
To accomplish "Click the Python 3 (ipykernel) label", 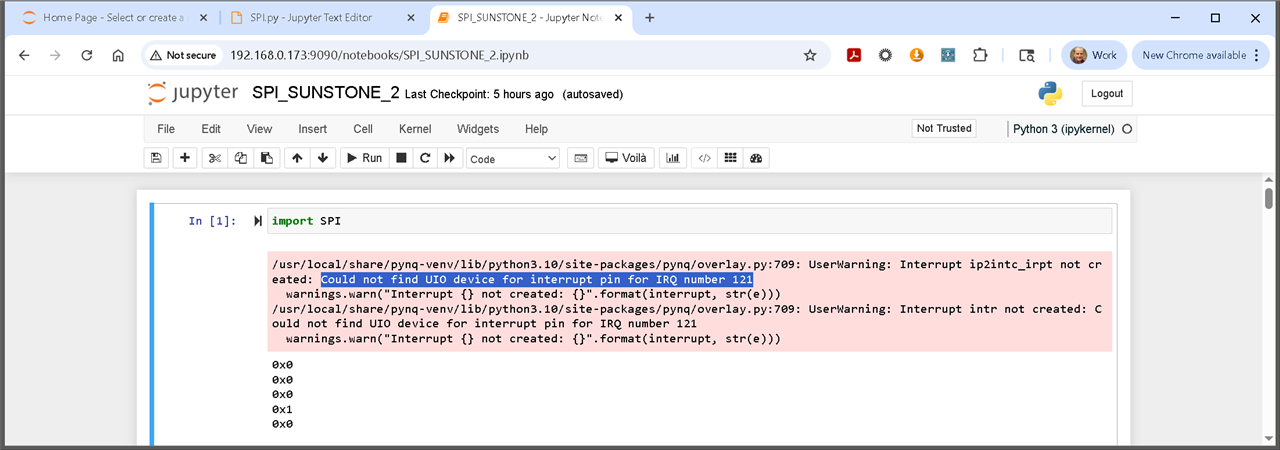I will click(1064, 129).
